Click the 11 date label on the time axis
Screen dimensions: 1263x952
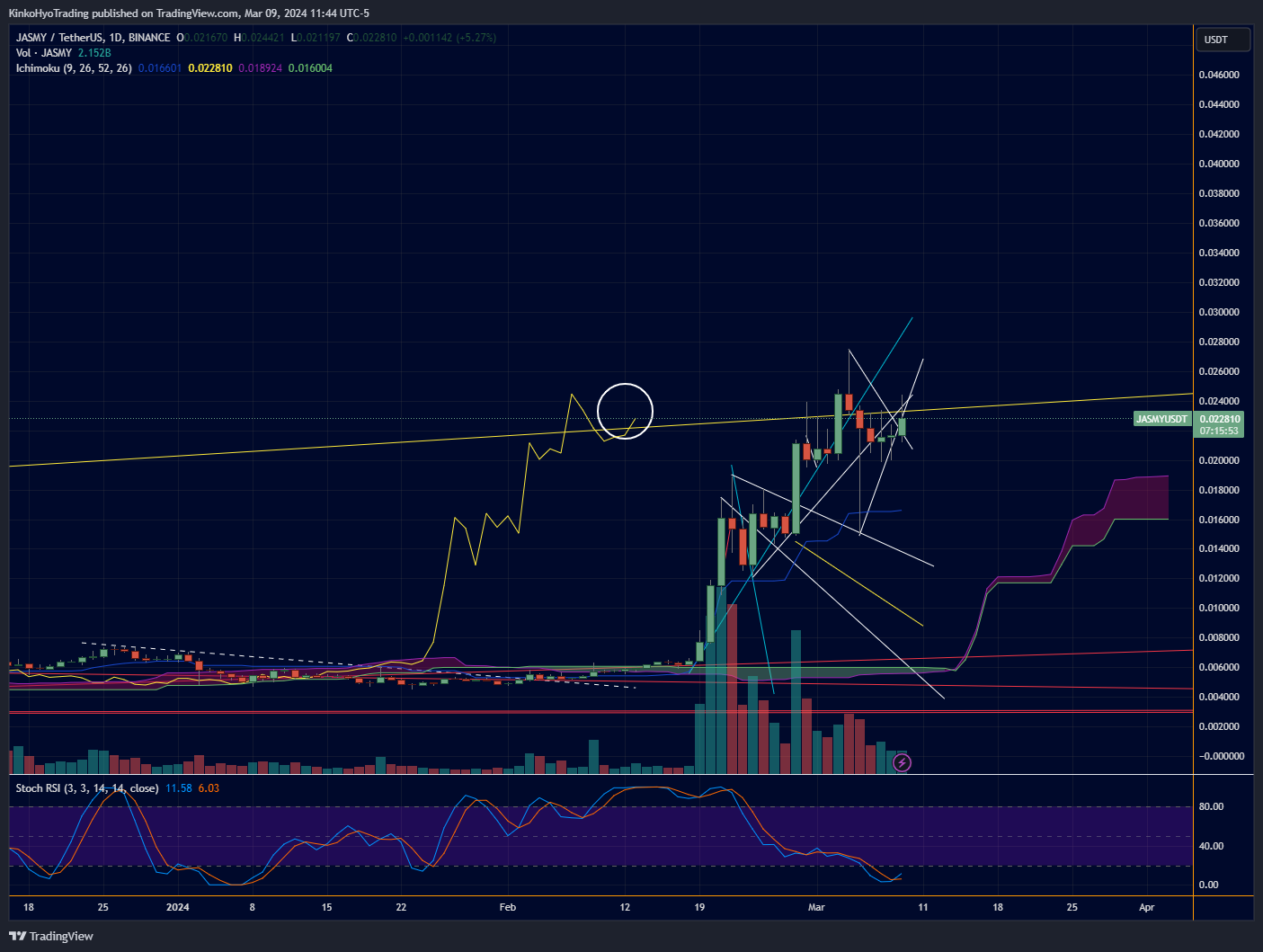[923, 907]
